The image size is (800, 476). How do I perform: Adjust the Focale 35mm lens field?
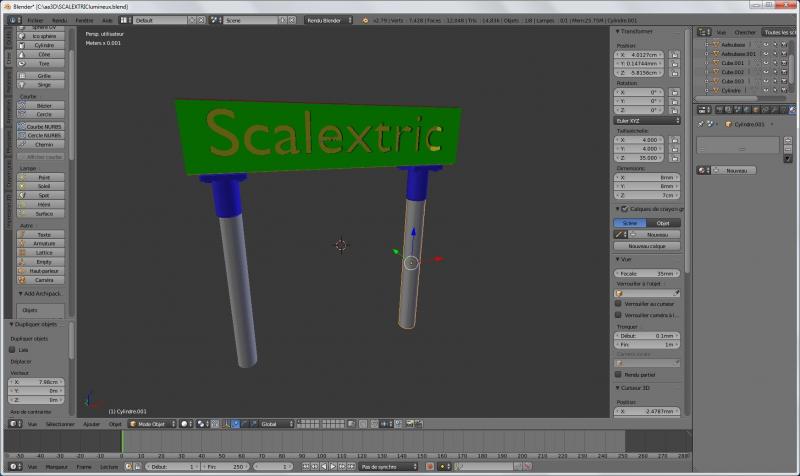point(648,273)
